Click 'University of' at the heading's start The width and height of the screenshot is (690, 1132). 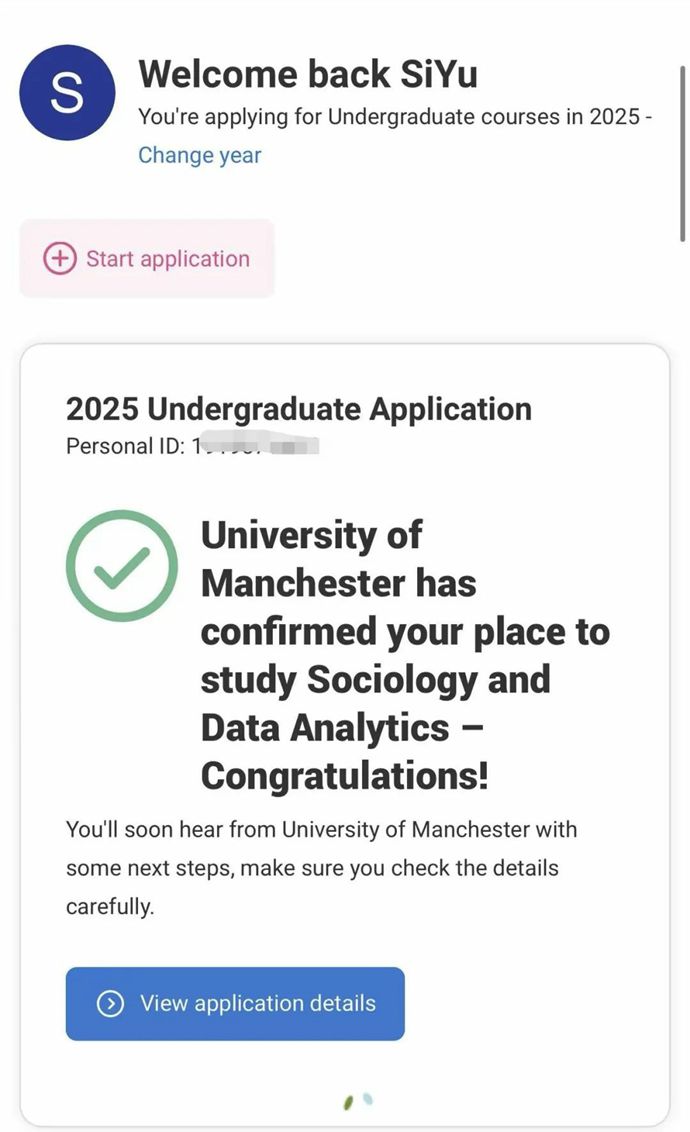click(311, 536)
